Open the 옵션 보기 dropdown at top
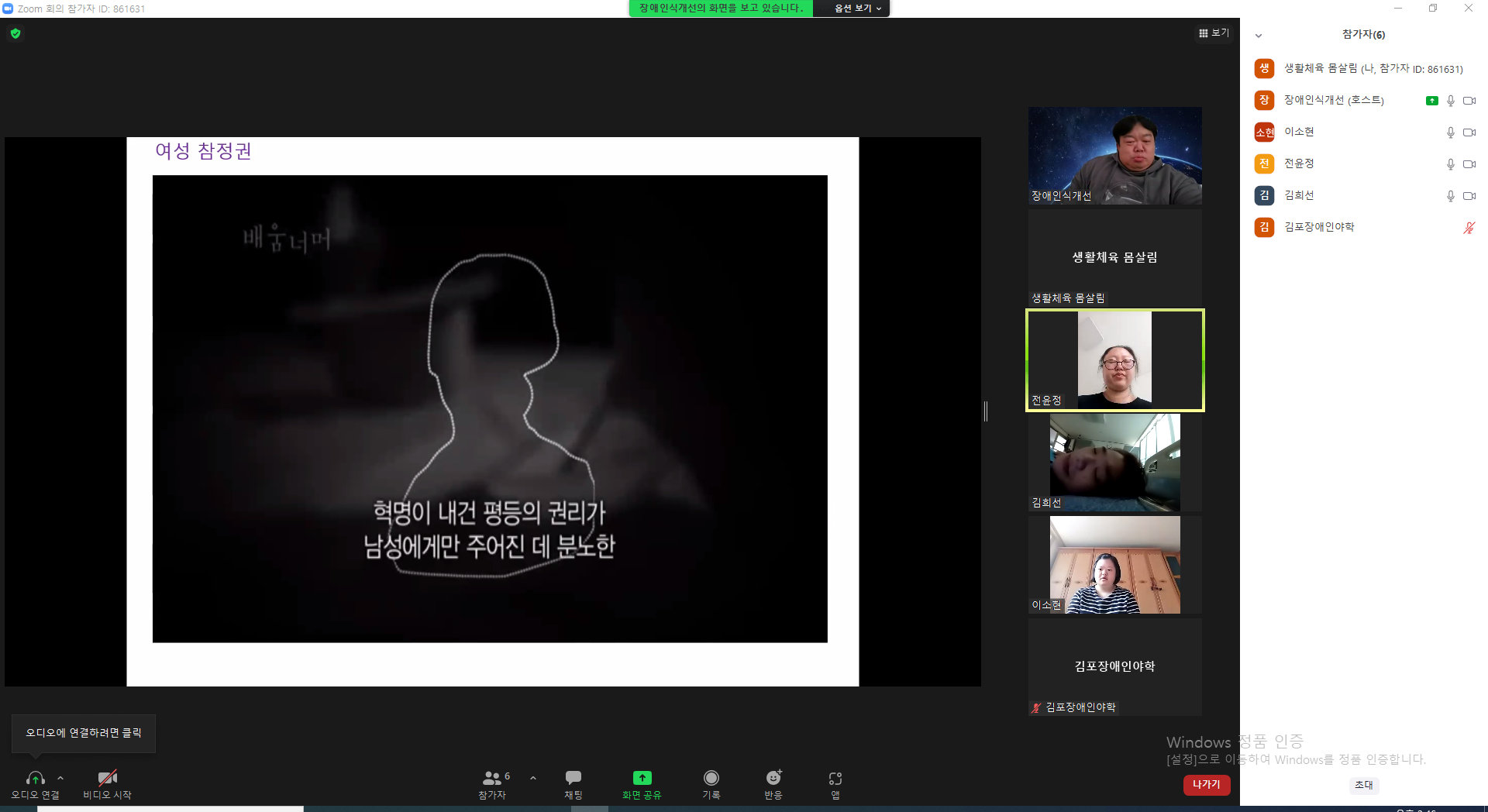Image resolution: width=1488 pixels, height=812 pixels. [x=857, y=9]
